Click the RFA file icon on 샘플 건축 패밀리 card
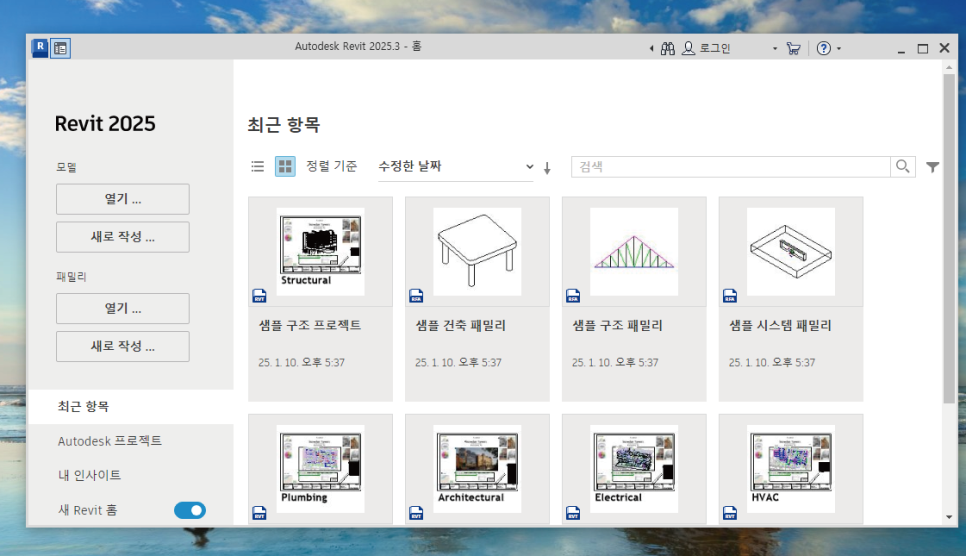The image size is (966, 556). click(416, 296)
